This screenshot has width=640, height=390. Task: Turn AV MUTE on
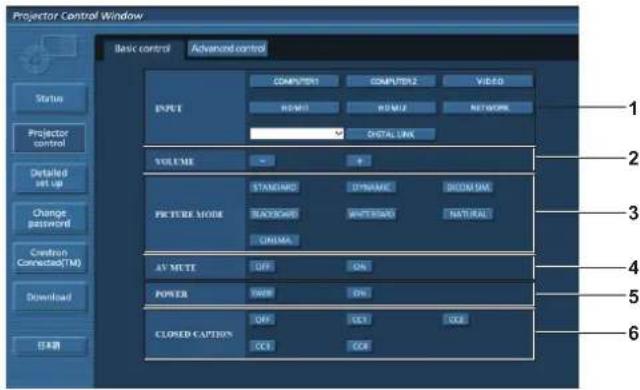click(x=359, y=267)
